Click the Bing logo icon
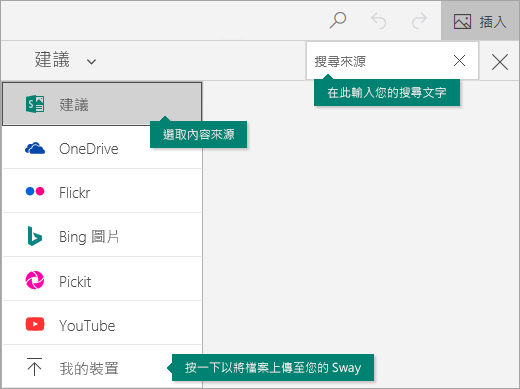 tap(35, 236)
